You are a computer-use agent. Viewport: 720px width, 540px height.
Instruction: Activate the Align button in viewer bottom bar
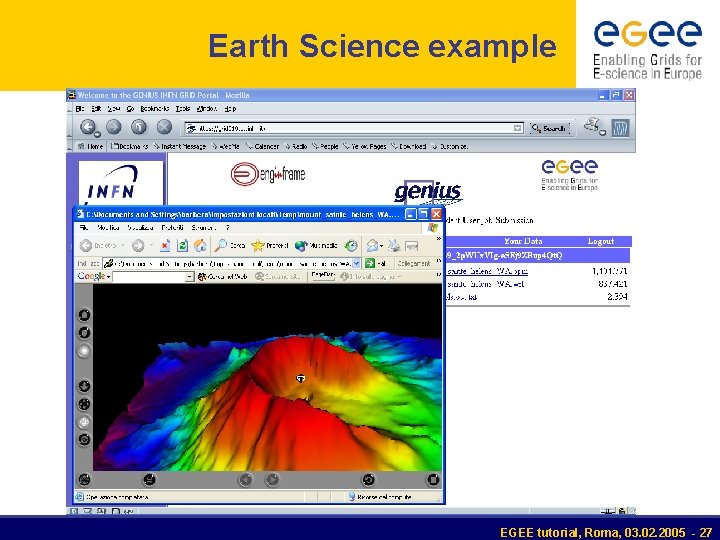(x=149, y=480)
